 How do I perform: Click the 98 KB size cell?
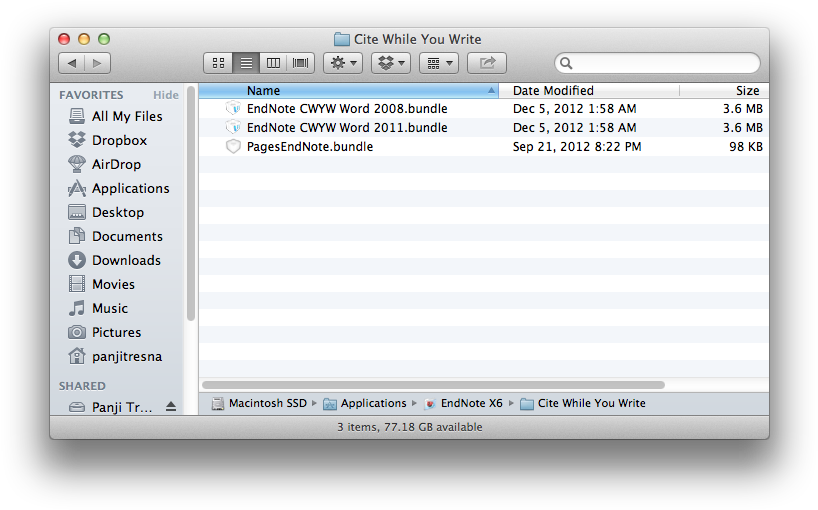745,147
